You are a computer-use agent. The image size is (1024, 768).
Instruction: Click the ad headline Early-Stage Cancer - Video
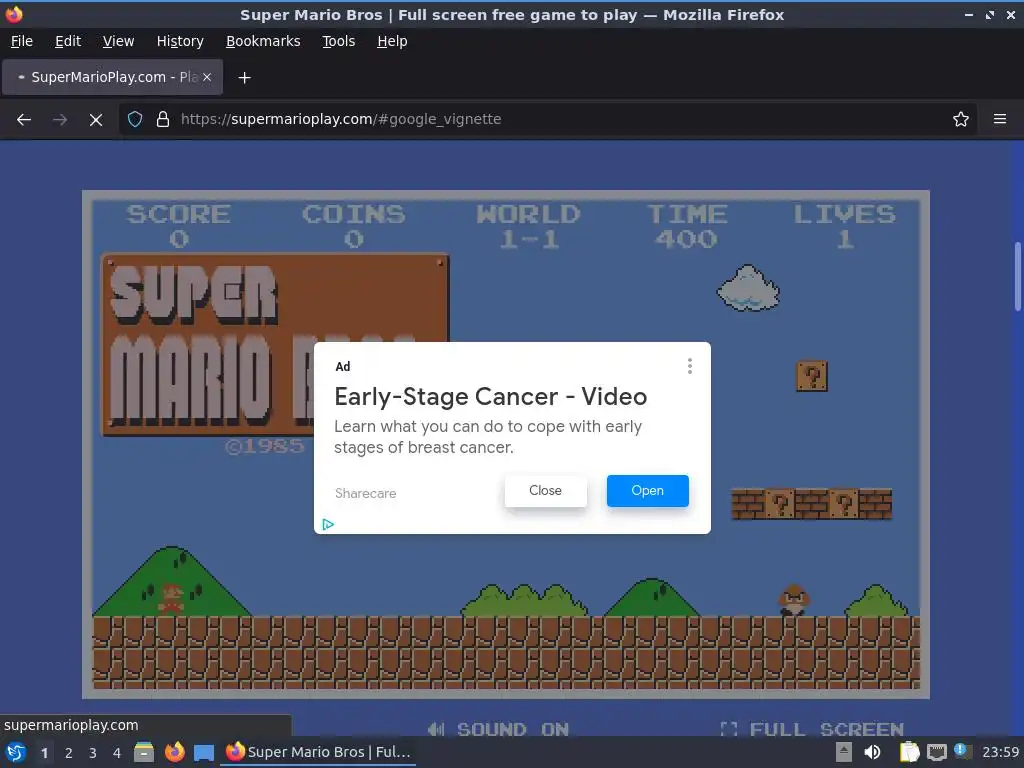coord(490,396)
